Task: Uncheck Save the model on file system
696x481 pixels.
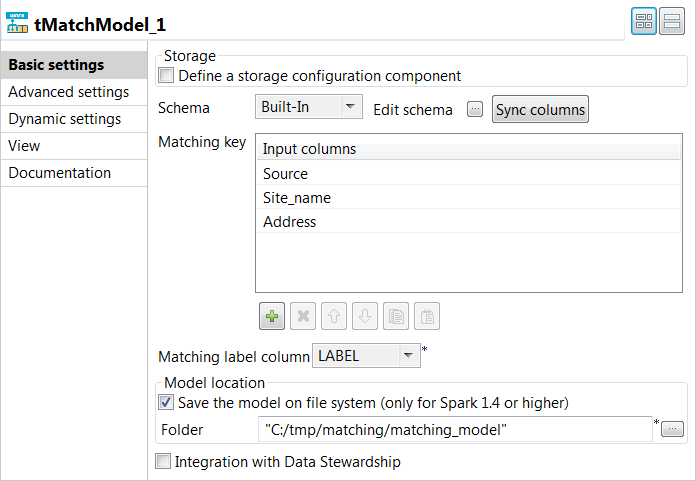Action: [167, 403]
